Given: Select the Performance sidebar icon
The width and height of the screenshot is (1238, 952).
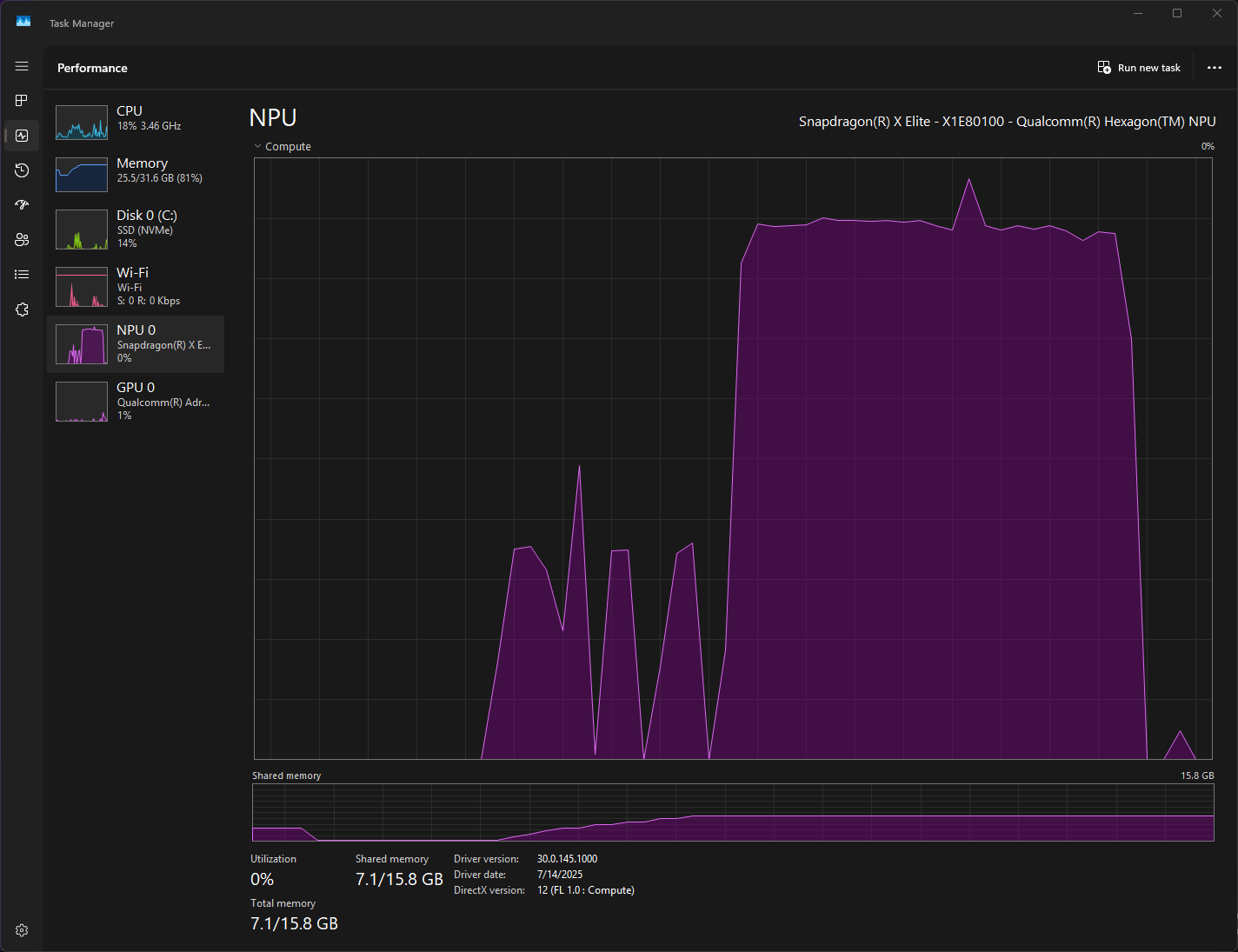Looking at the screenshot, I should click(21, 135).
